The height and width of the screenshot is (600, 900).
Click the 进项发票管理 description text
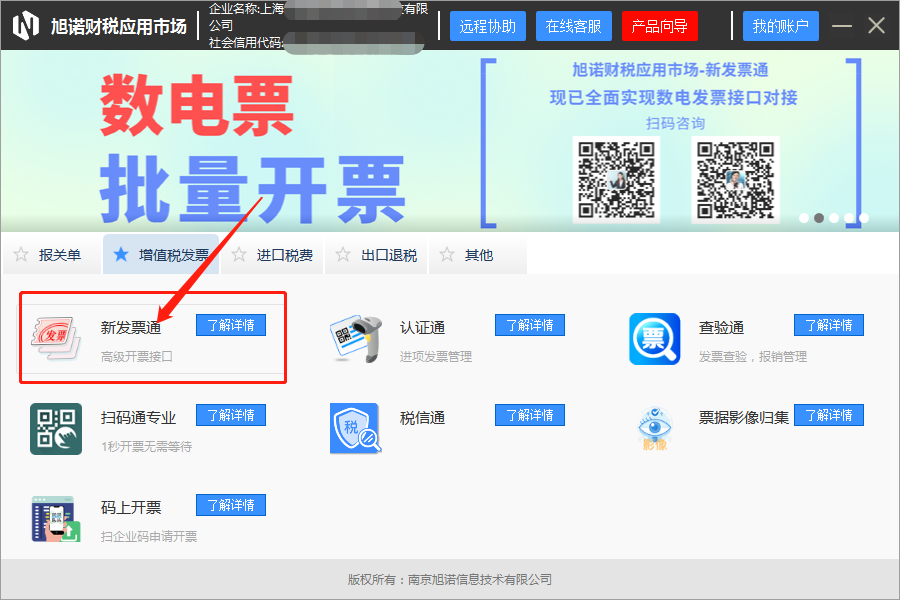click(x=436, y=357)
